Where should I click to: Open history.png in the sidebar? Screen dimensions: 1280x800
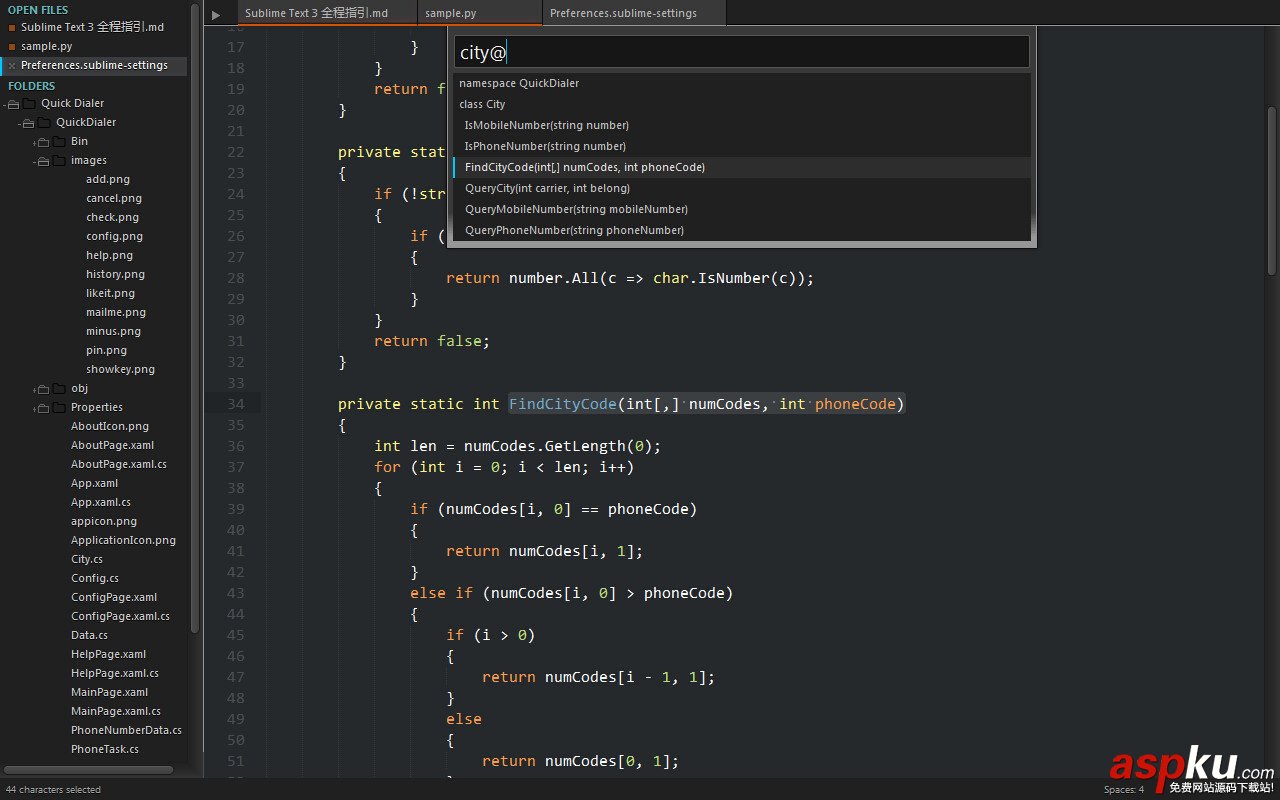point(115,274)
